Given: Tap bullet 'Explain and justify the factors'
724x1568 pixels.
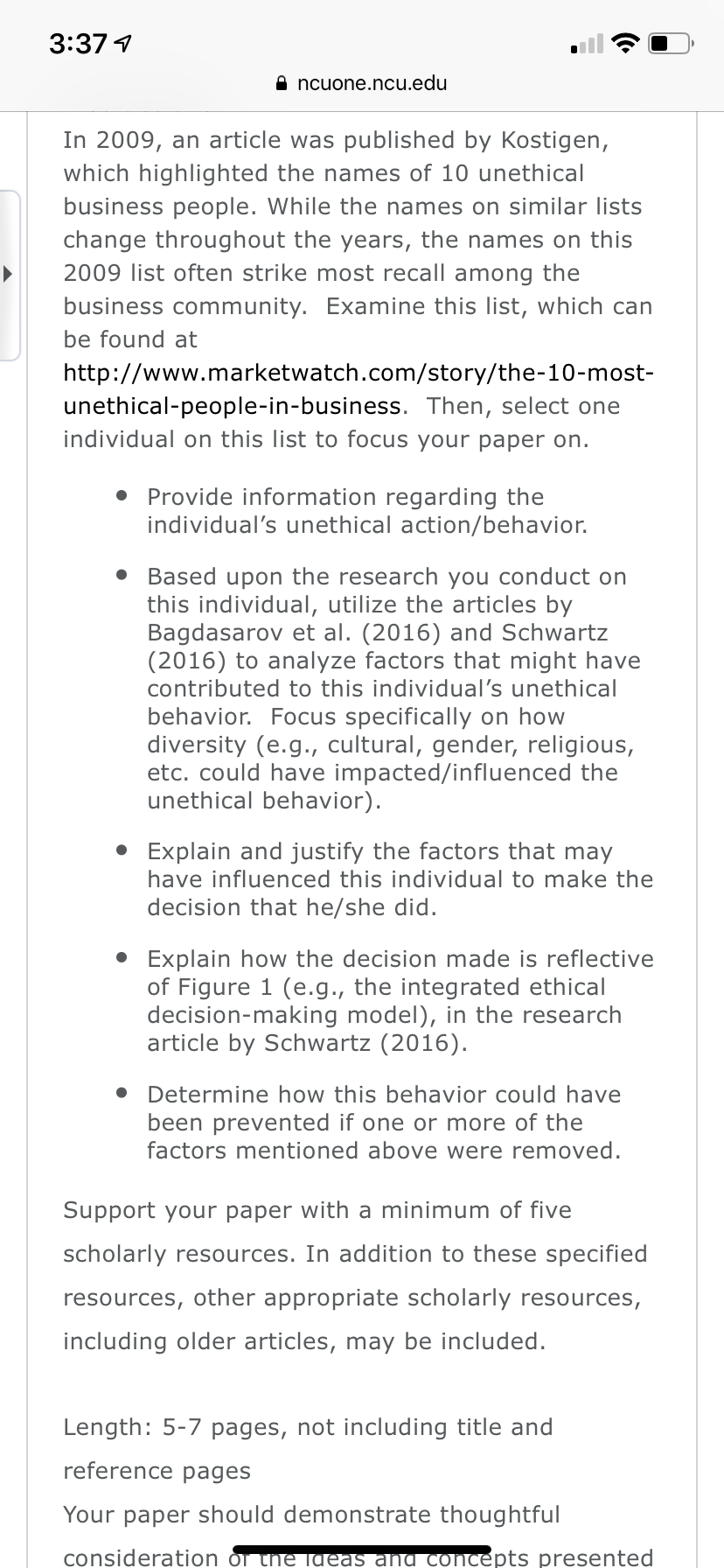Looking at the screenshot, I should 400,879.
